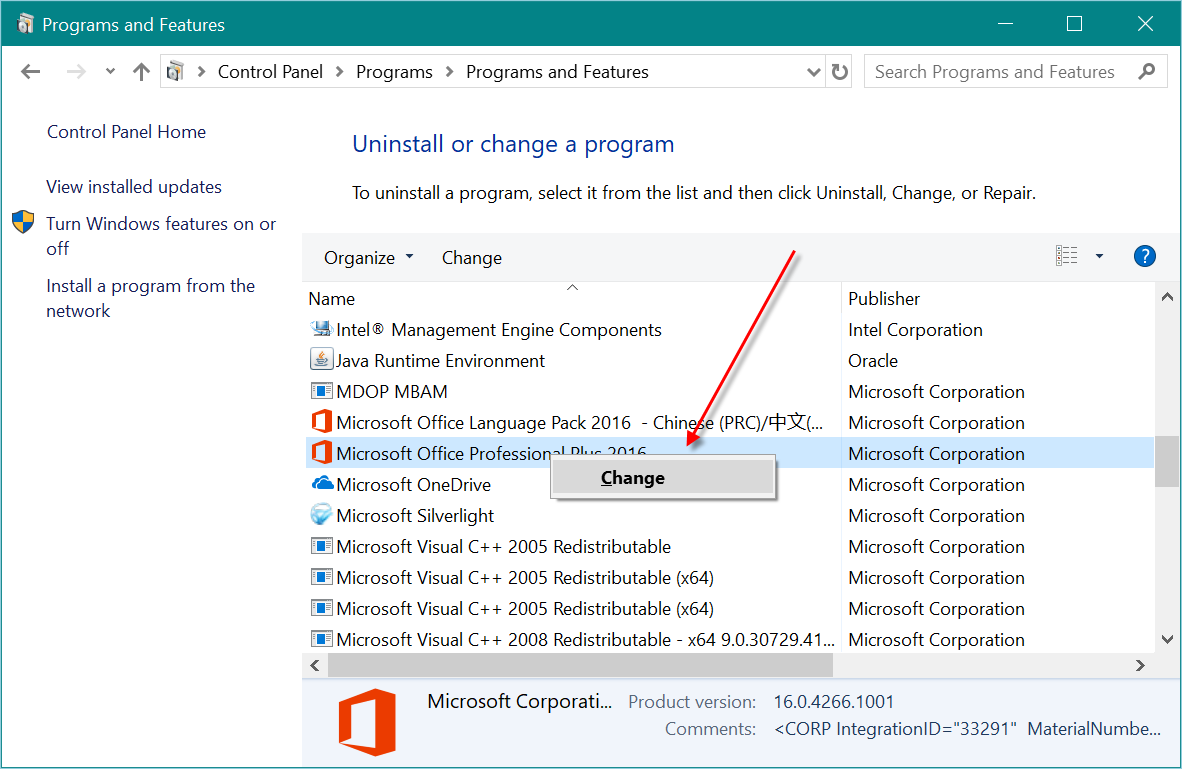Click the Java Runtime Environment coffee cup icon

tap(321, 360)
